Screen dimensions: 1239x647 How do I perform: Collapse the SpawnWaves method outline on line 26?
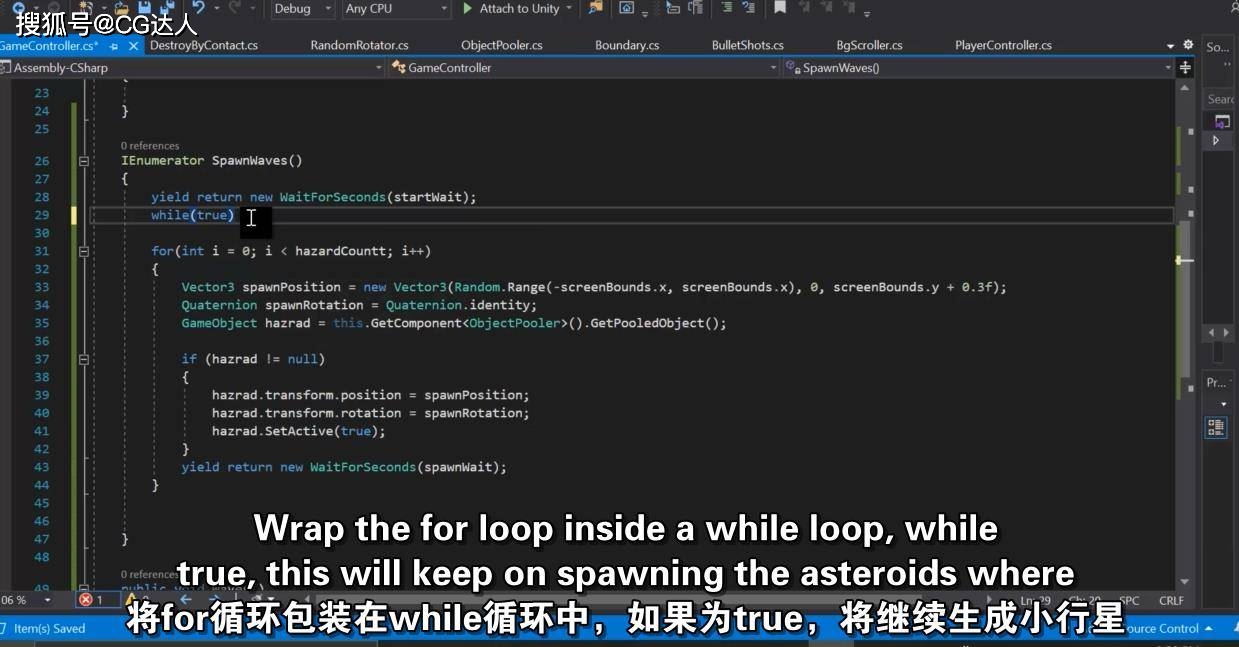82,161
